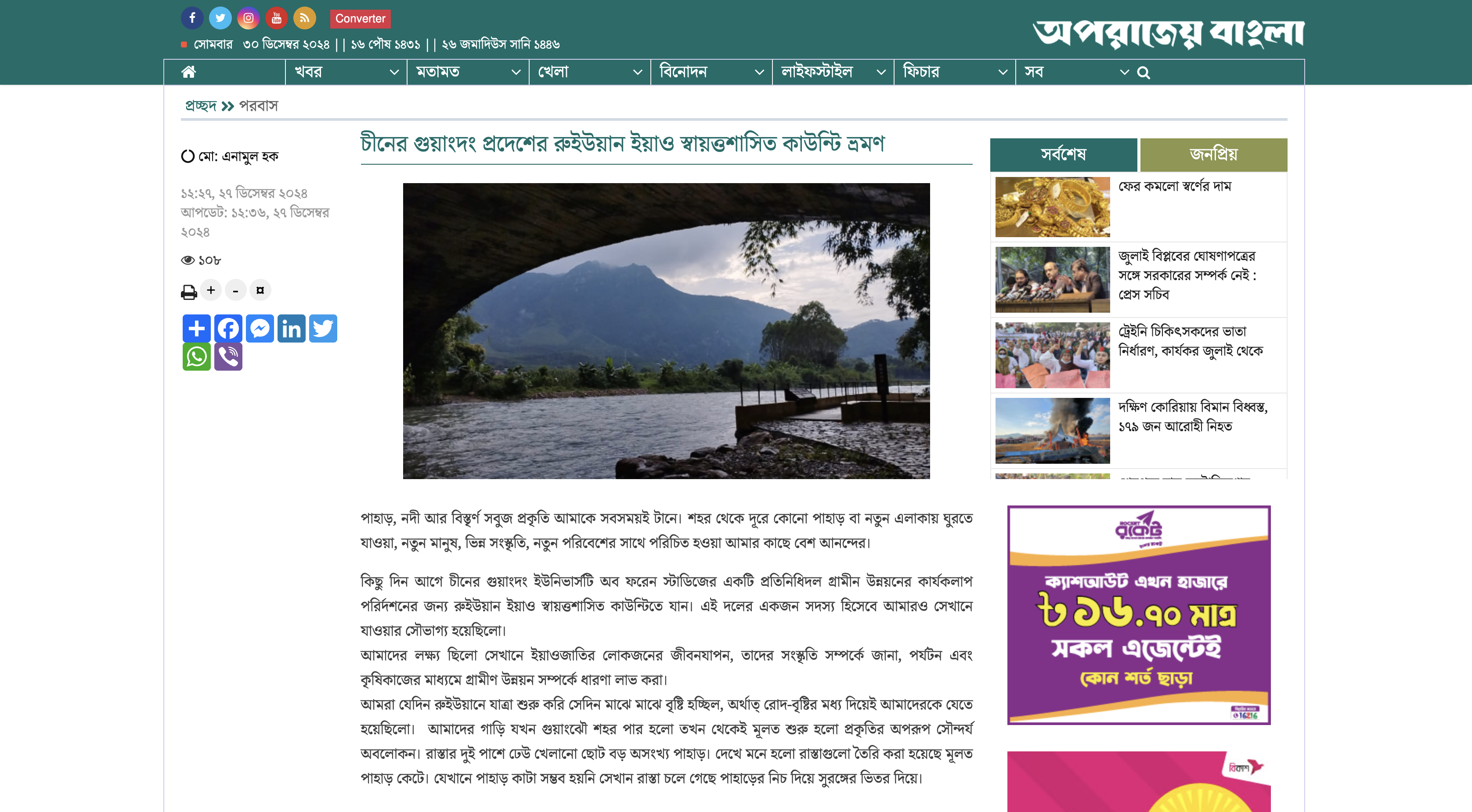Go to the home page via house icon
Screen dimensions: 1472x812
[x=188, y=72]
